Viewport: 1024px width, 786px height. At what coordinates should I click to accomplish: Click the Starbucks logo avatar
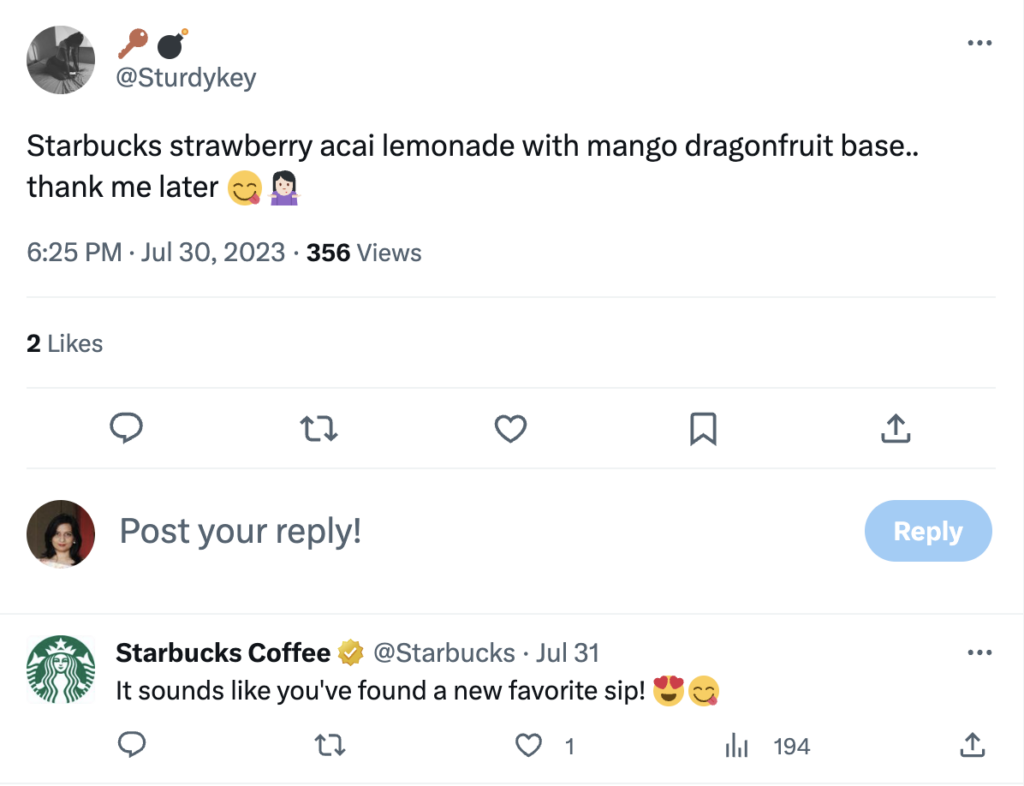61,669
